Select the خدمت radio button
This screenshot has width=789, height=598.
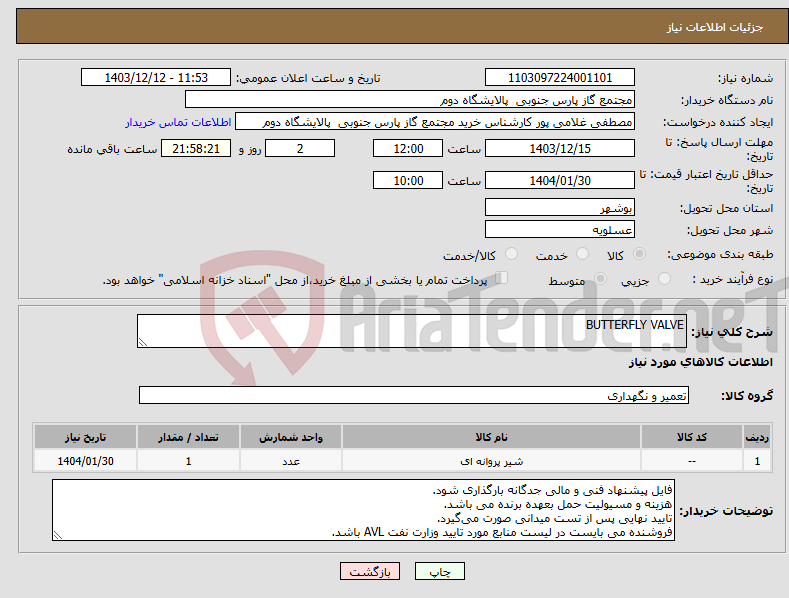[x=582, y=254]
